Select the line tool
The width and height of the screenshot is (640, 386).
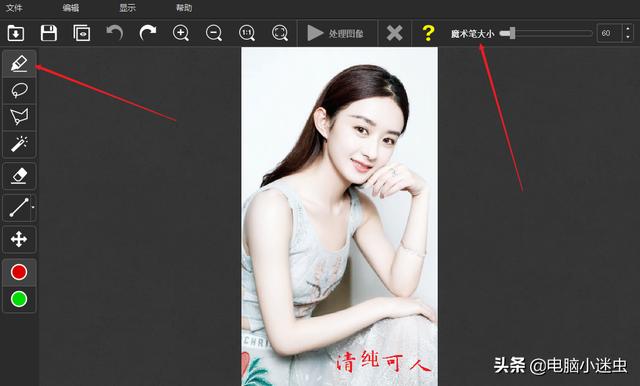click(x=19, y=208)
